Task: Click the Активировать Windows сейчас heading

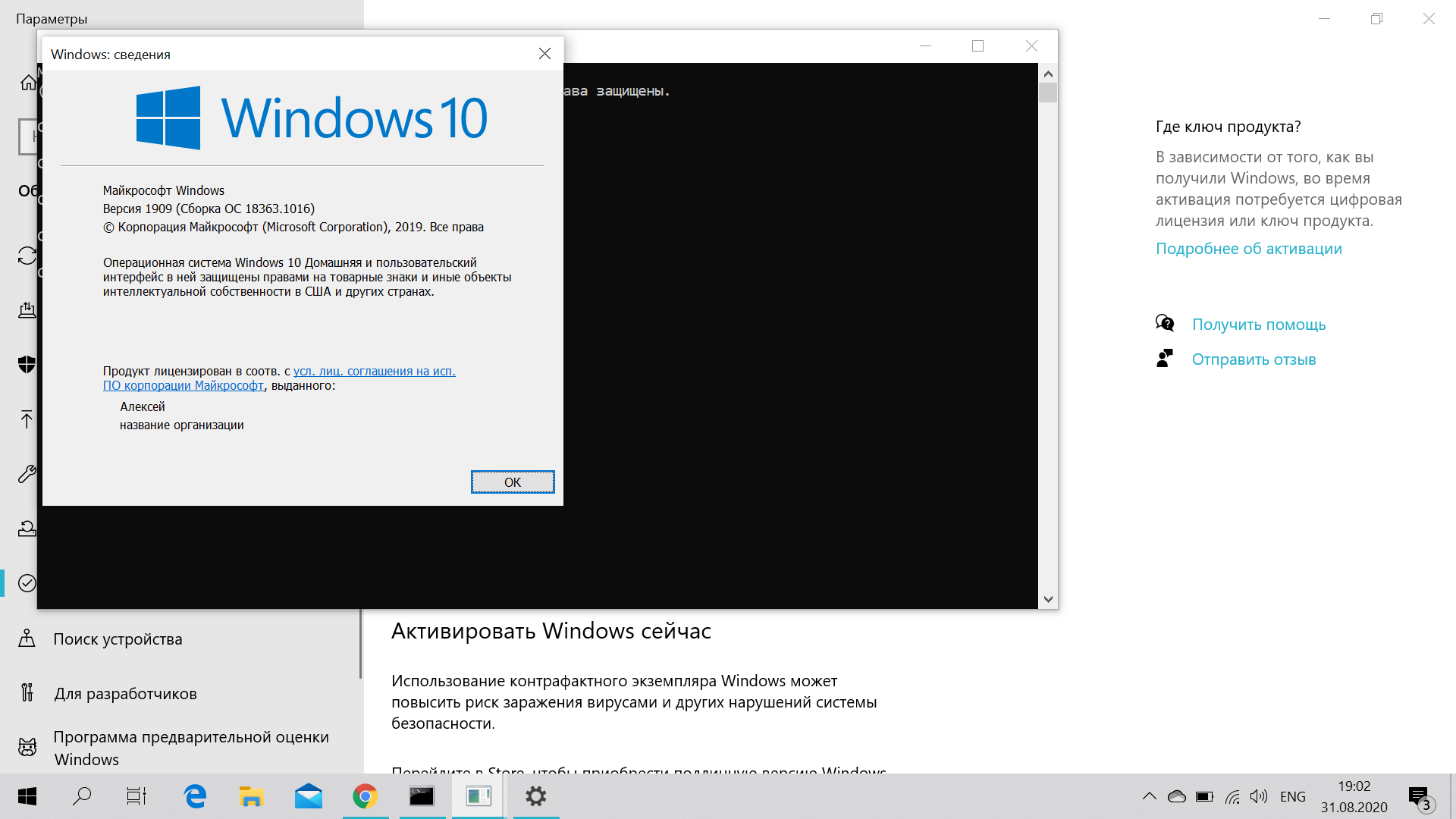Action: coord(551,631)
